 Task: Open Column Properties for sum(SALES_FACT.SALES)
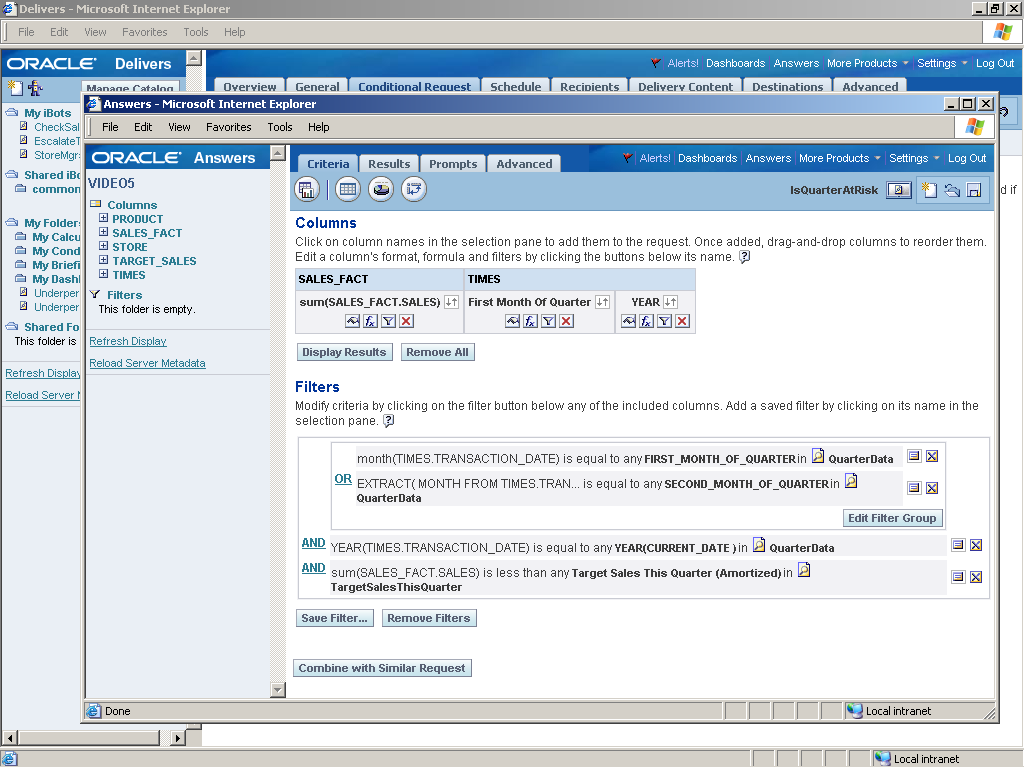(353, 321)
